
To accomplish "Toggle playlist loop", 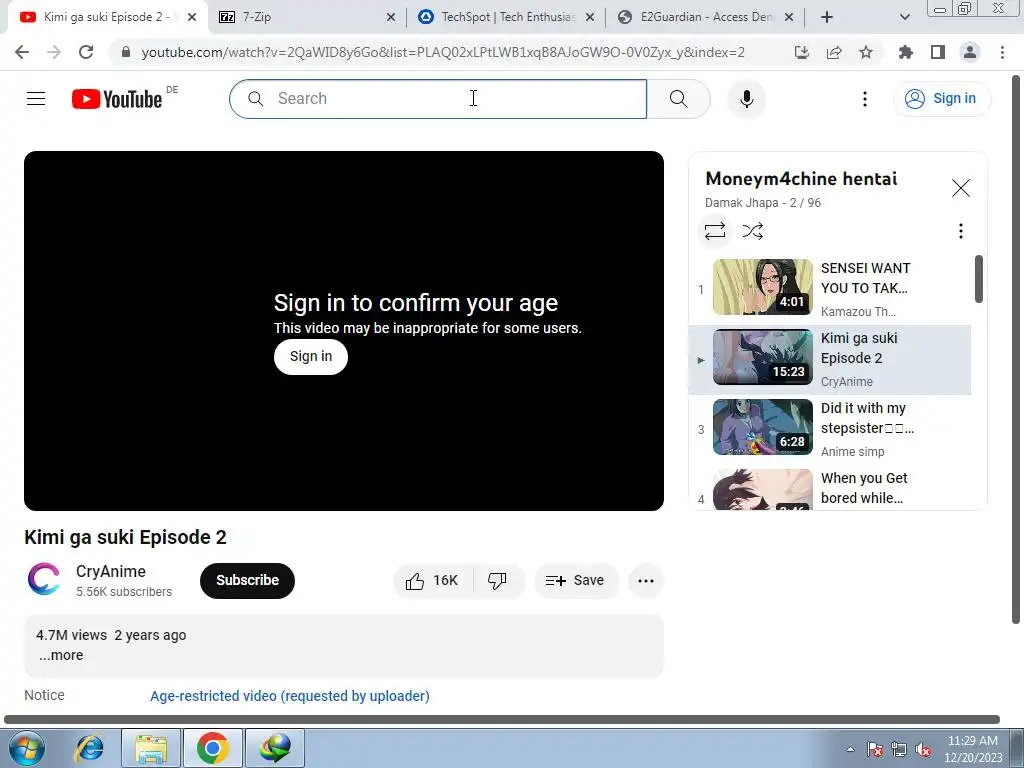I will tap(715, 231).
